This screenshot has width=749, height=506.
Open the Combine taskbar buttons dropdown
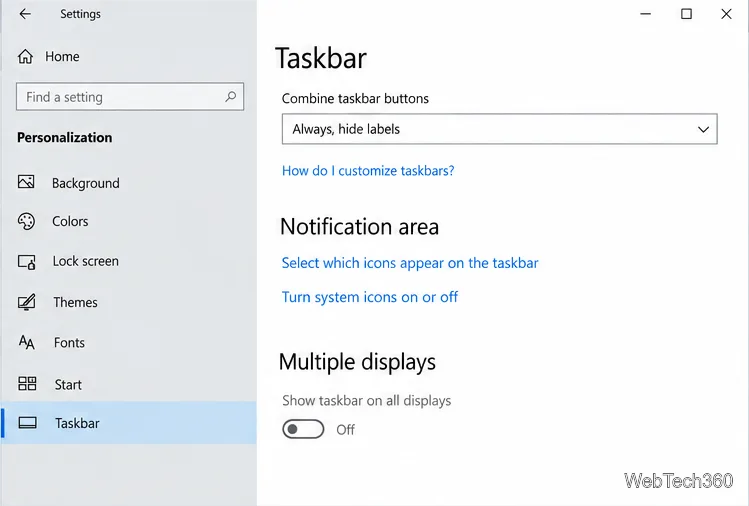click(x=500, y=129)
